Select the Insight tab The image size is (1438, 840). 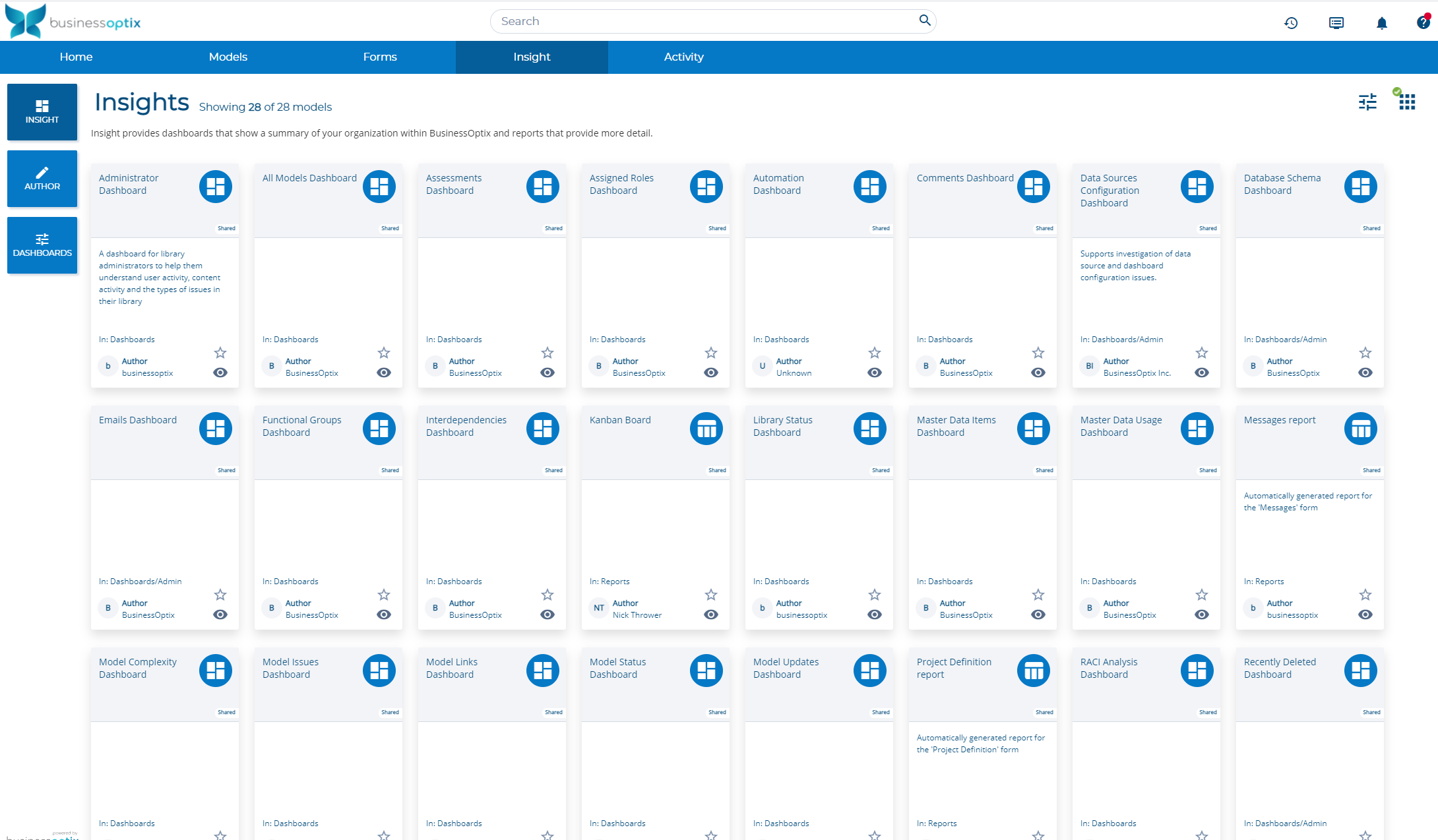[x=532, y=57]
